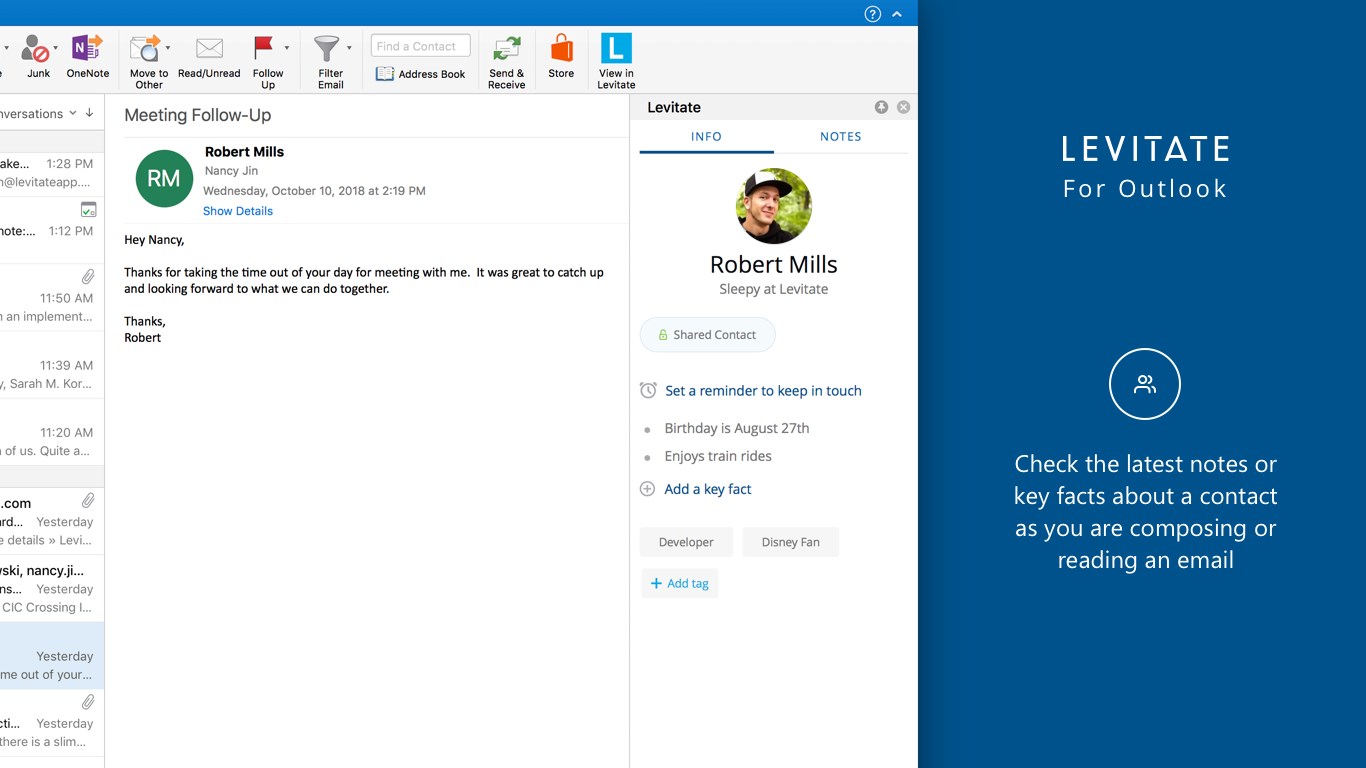Close the Levitate side pane
The image size is (1366, 768).
tap(904, 107)
